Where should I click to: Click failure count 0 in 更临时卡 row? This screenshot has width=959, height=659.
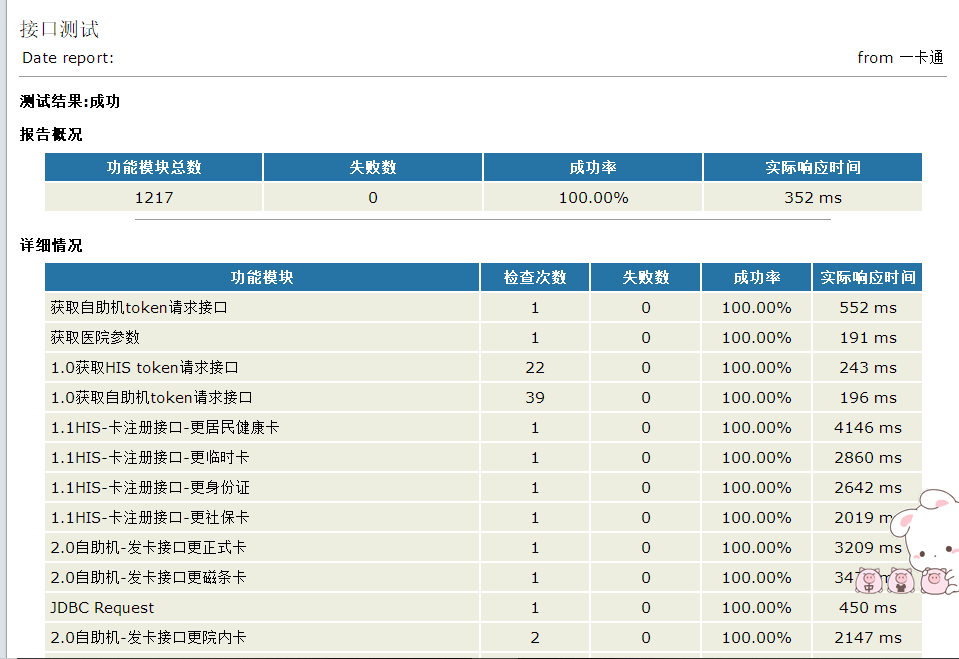(x=645, y=457)
